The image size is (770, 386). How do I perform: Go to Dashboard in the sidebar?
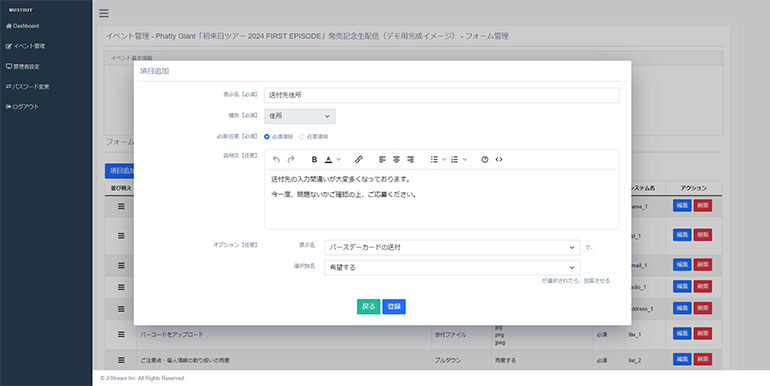tap(23, 26)
